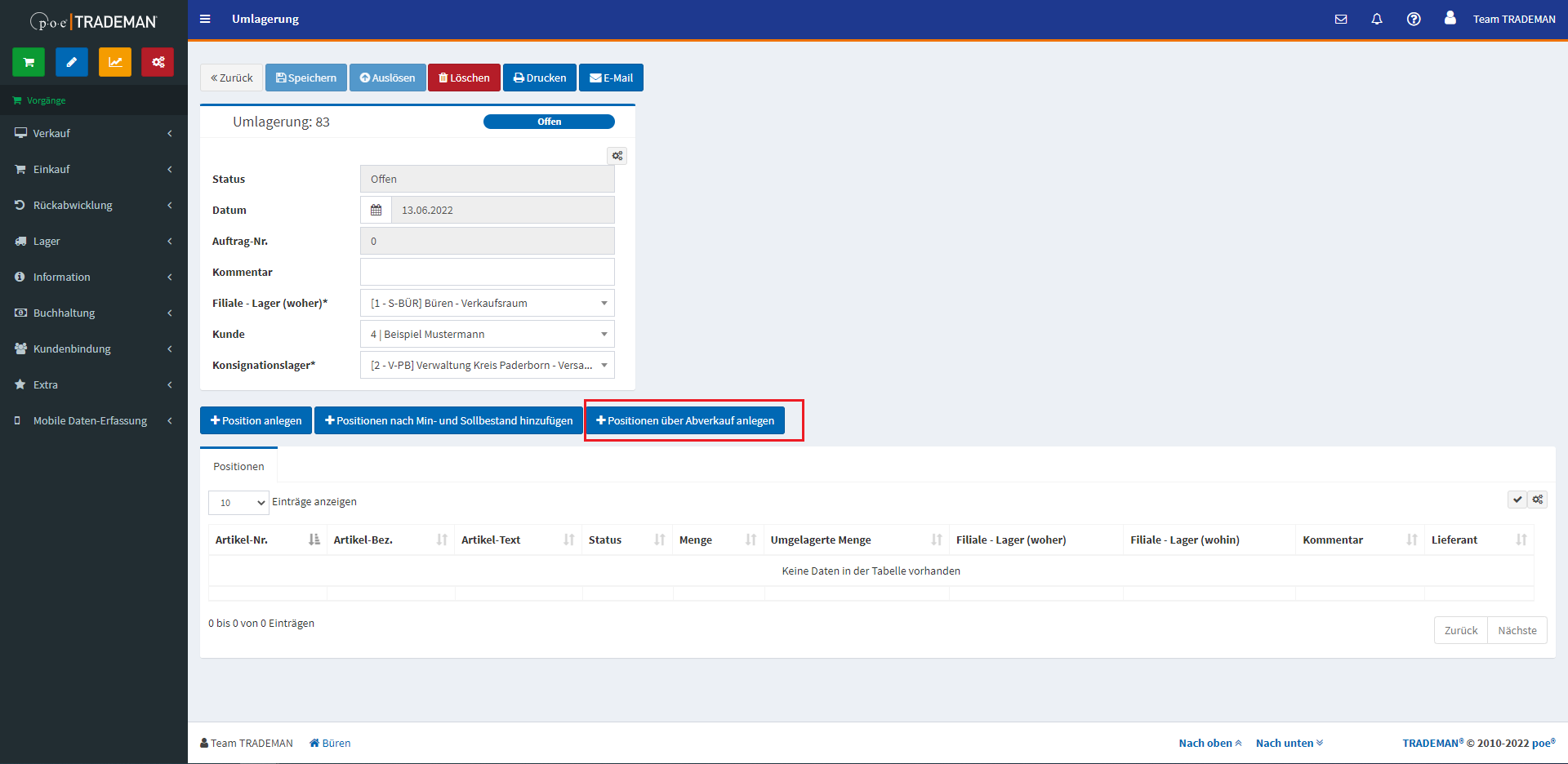Change the entries-per-page dropdown showing 10

coord(238,503)
